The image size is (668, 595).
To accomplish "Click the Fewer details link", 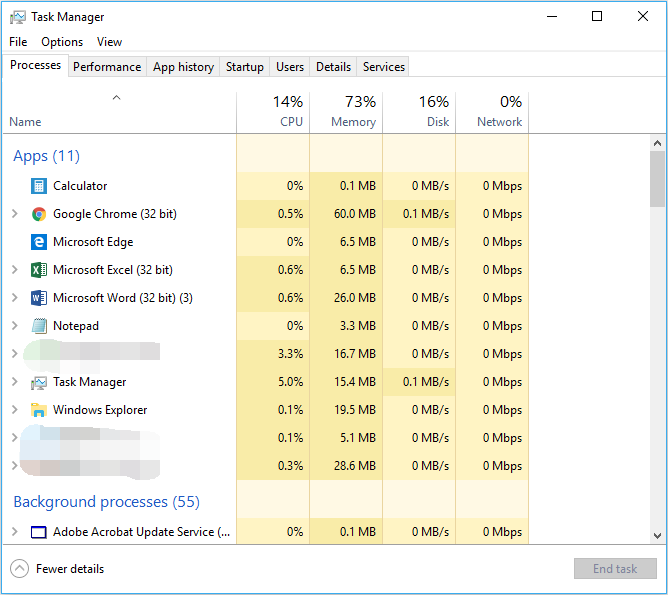I will click(x=70, y=569).
